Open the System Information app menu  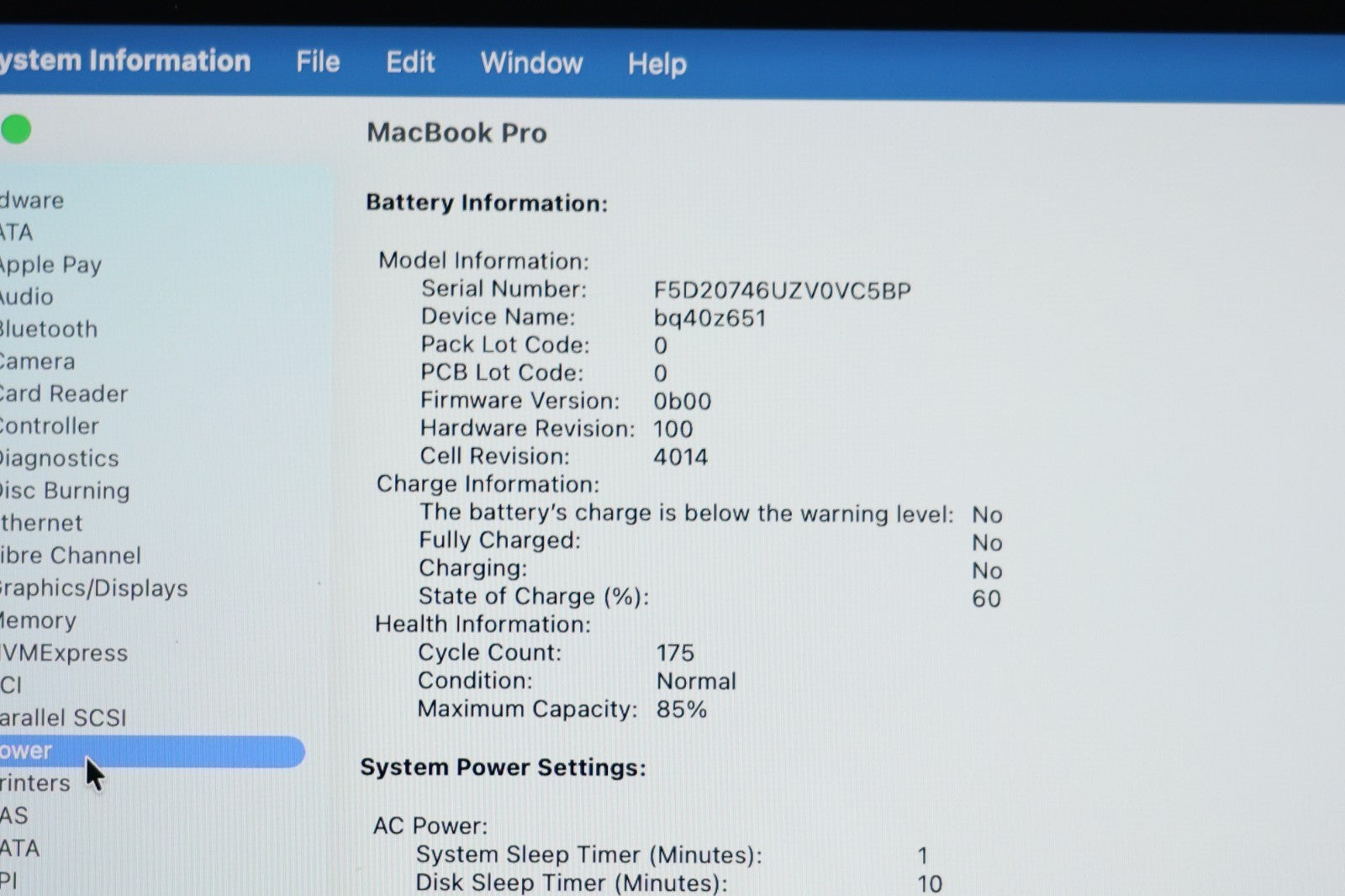126,61
